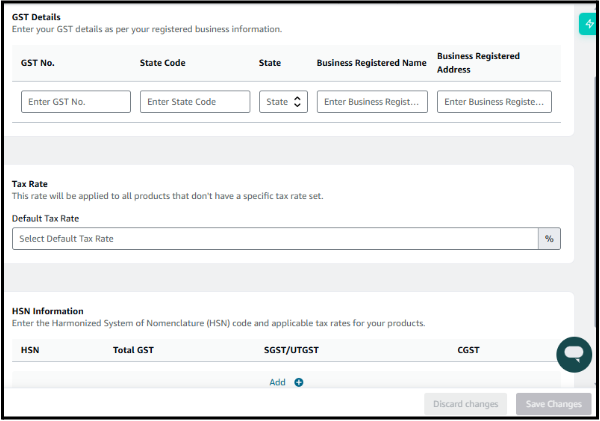The width and height of the screenshot is (600, 421).
Task: Click the CGST column header
Action: [x=468, y=350]
